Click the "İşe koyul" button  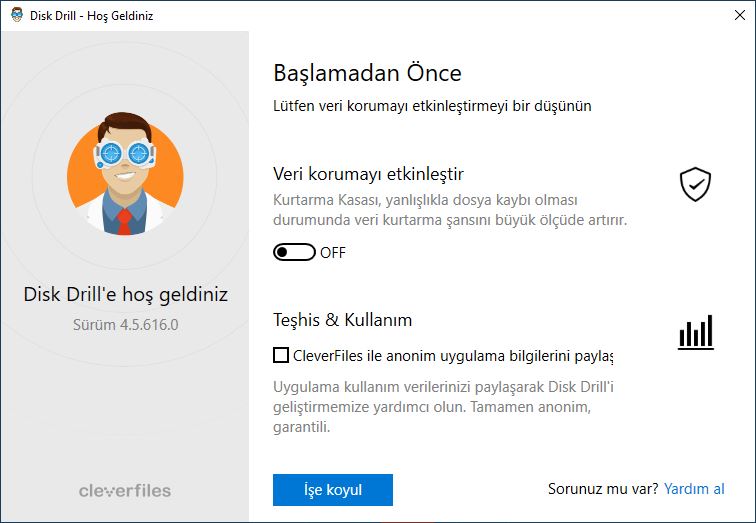coord(333,490)
